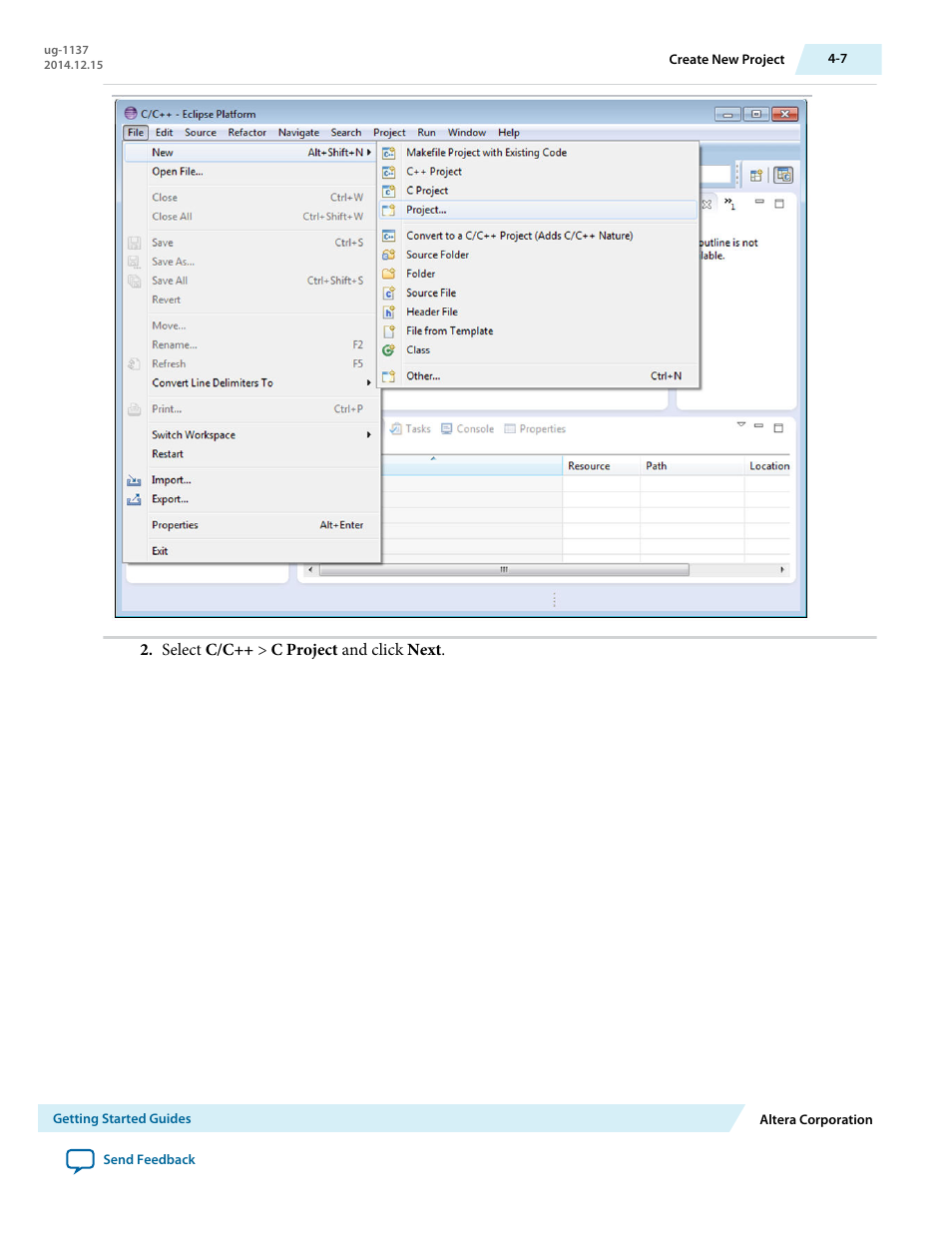The width and height of the screenshot is (952, 1233).
Task: Click the green Class icon
Action: coord(389,350)
